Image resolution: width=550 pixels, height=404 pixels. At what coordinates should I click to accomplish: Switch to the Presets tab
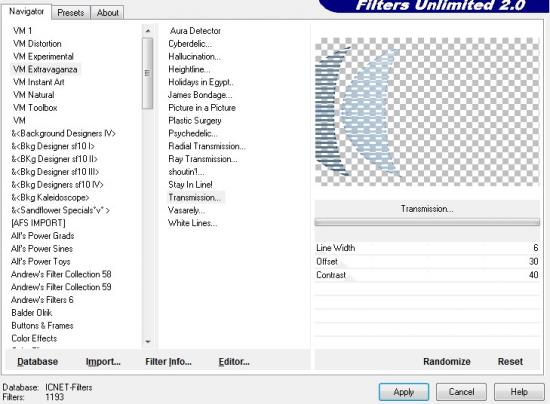71,13
